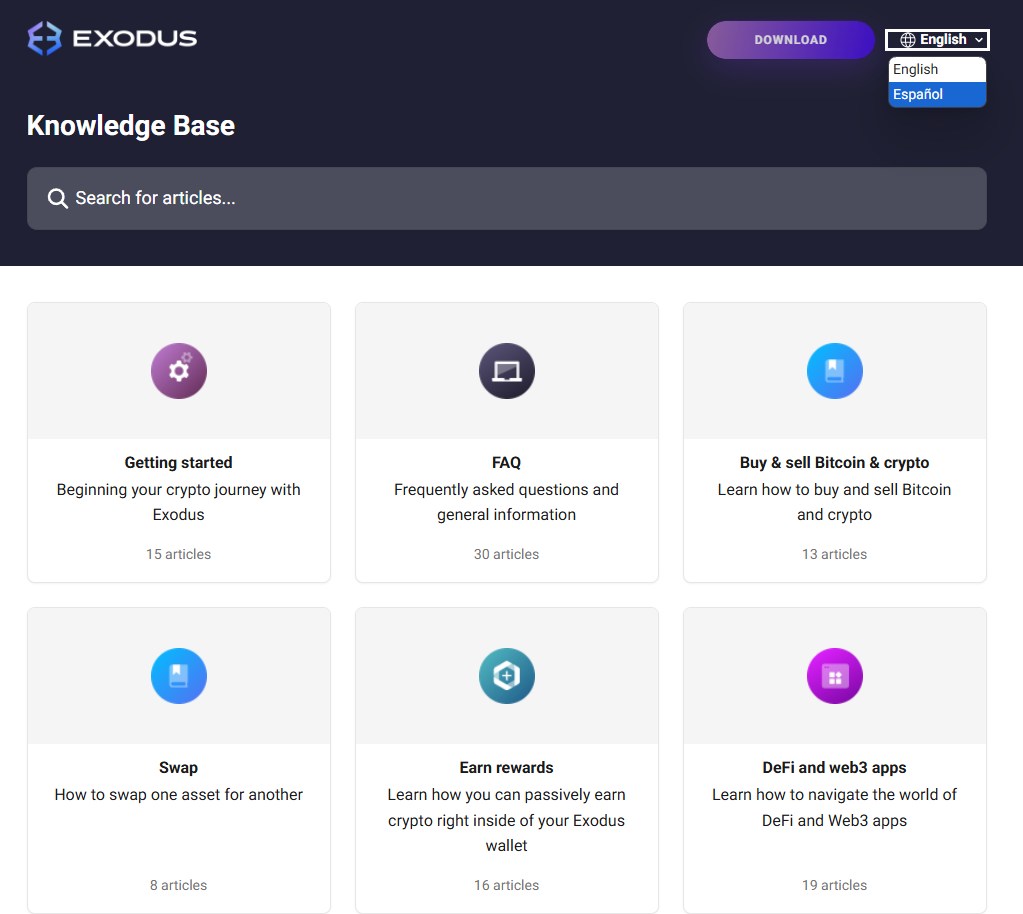Click the magnifying glass search icon

[57, 198]
